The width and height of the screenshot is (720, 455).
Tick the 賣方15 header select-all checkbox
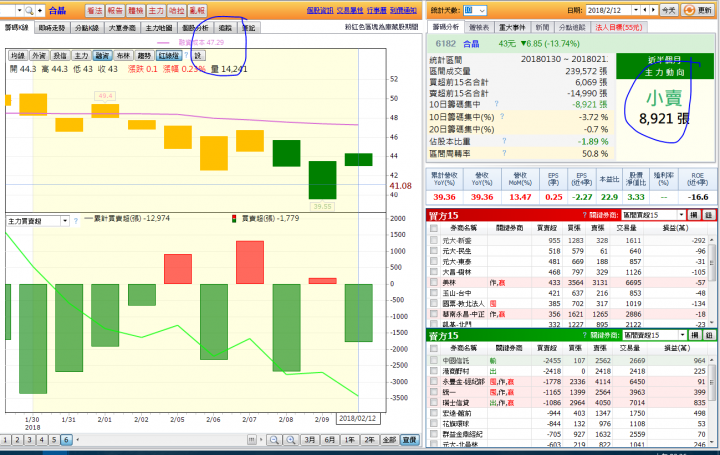(433, 348)
